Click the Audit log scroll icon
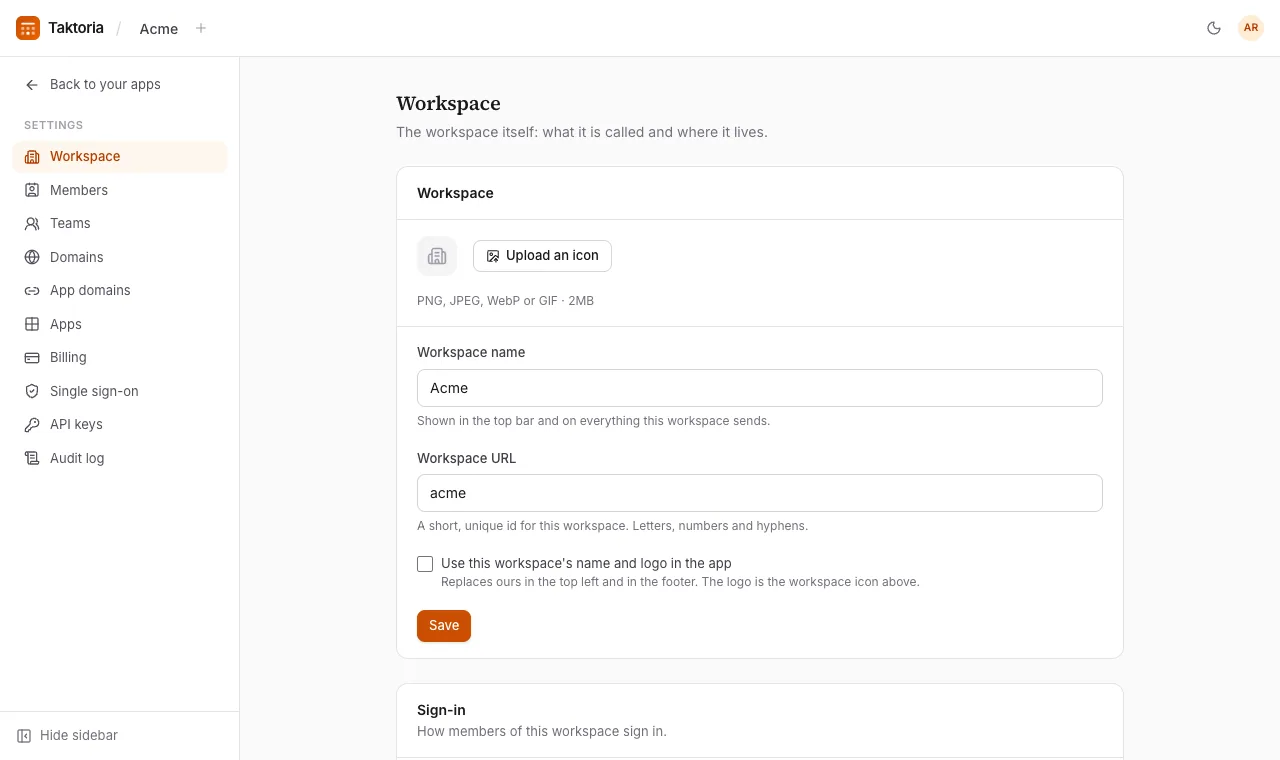The image size is (1280, 760). tap(32, 458)
